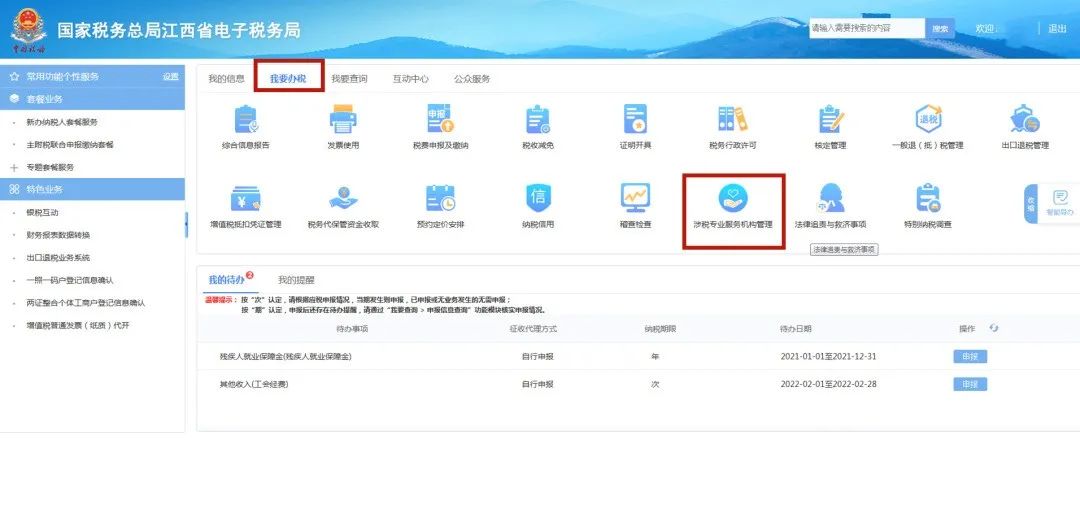The height and width of the screenshot is (508, 1080).
Task: Open 出口退税业务系统 in sidebar
Action: click(x=58, y=257)
